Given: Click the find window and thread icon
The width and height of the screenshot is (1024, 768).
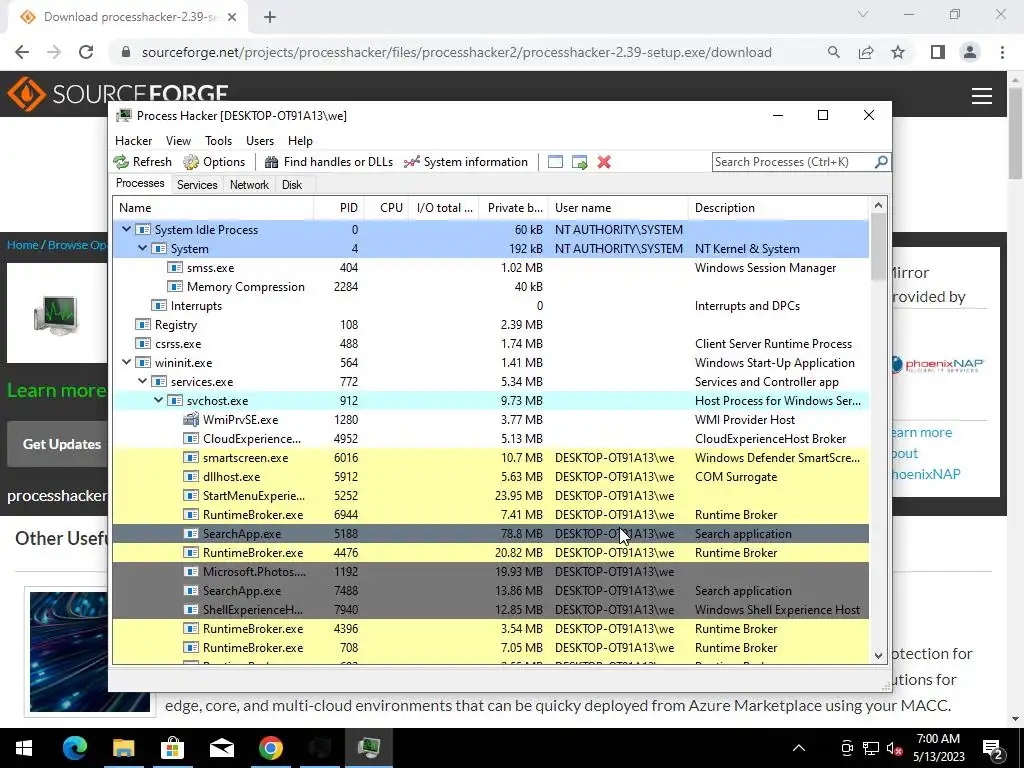Looking at the screenshot, I should click(579, 162).
